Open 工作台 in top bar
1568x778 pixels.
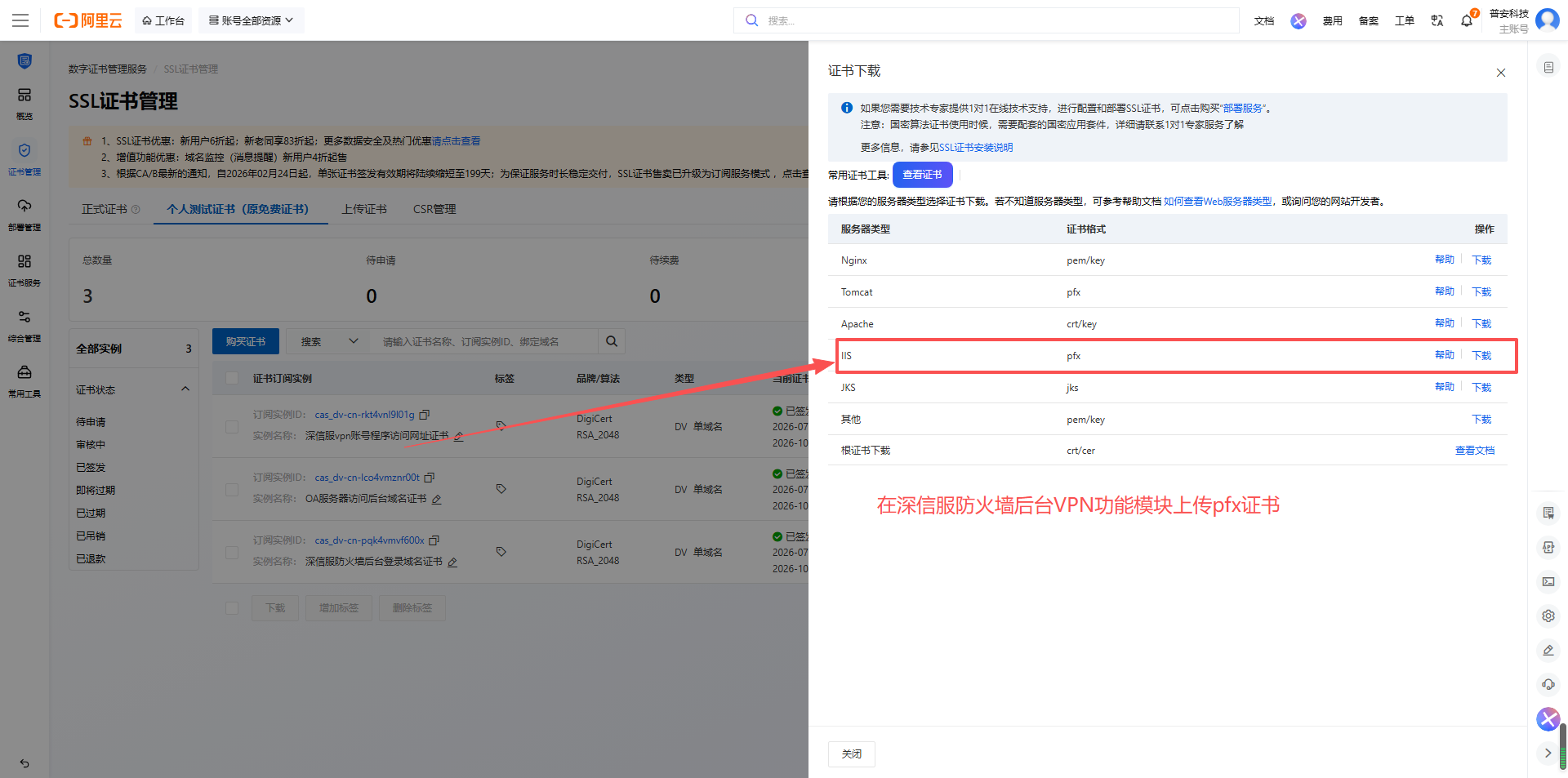pyautogui.click(x=163, y=20)
